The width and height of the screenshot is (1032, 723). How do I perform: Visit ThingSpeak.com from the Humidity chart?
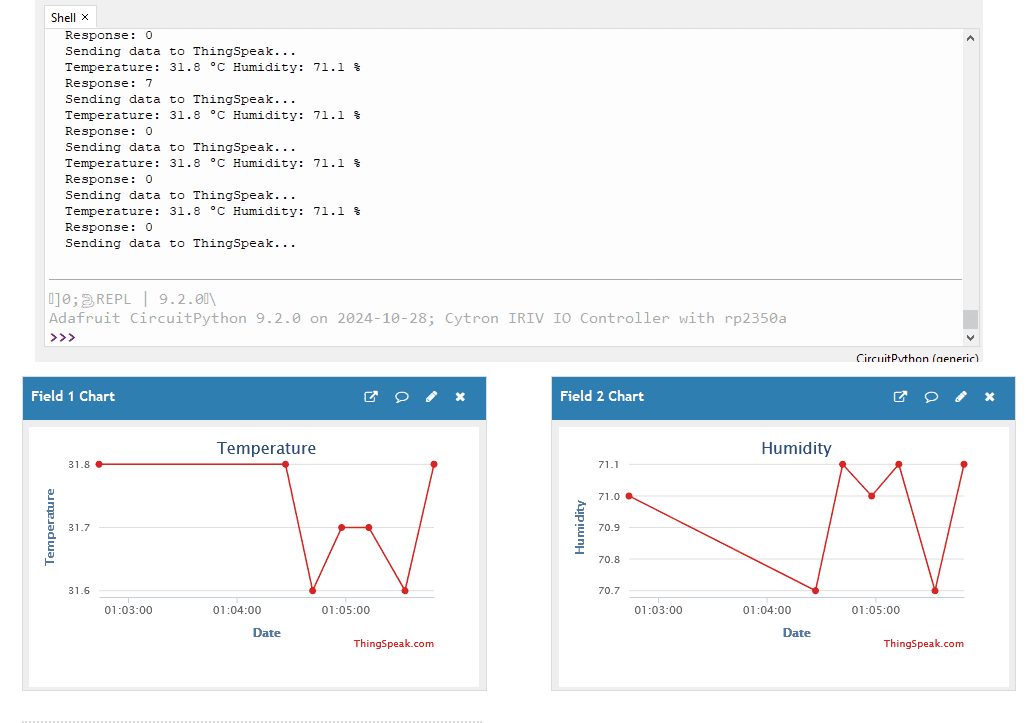[x=923, y=643]
